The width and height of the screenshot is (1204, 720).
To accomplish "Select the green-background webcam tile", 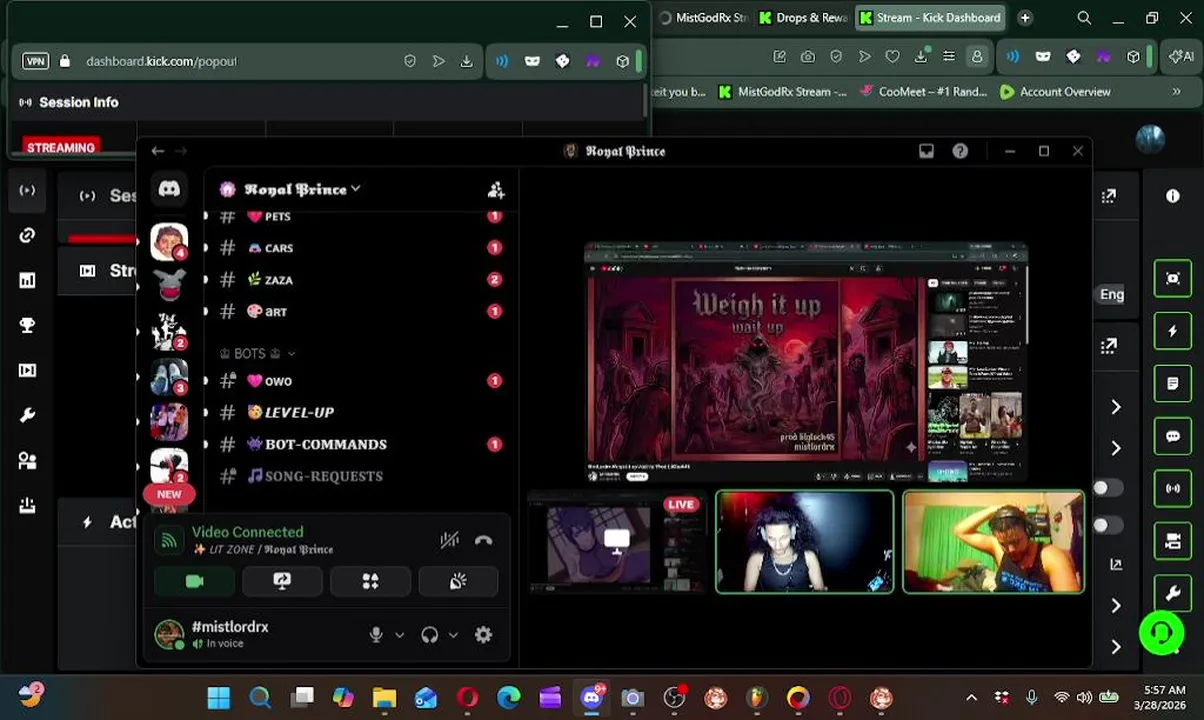I will (x=993, y=542).
